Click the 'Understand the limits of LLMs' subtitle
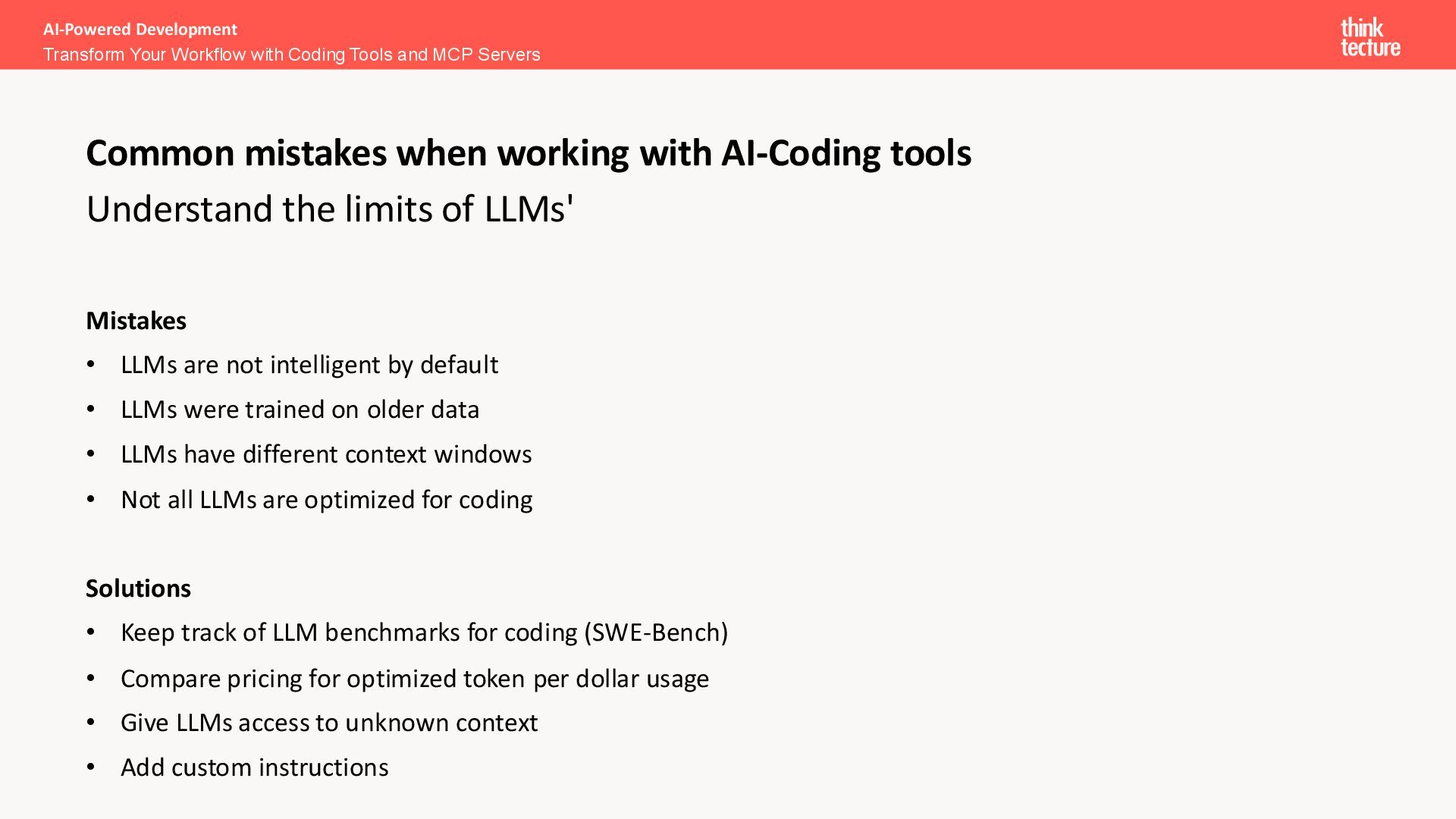Viewport: 1456px width, 819px height. [x=330, y=209]
